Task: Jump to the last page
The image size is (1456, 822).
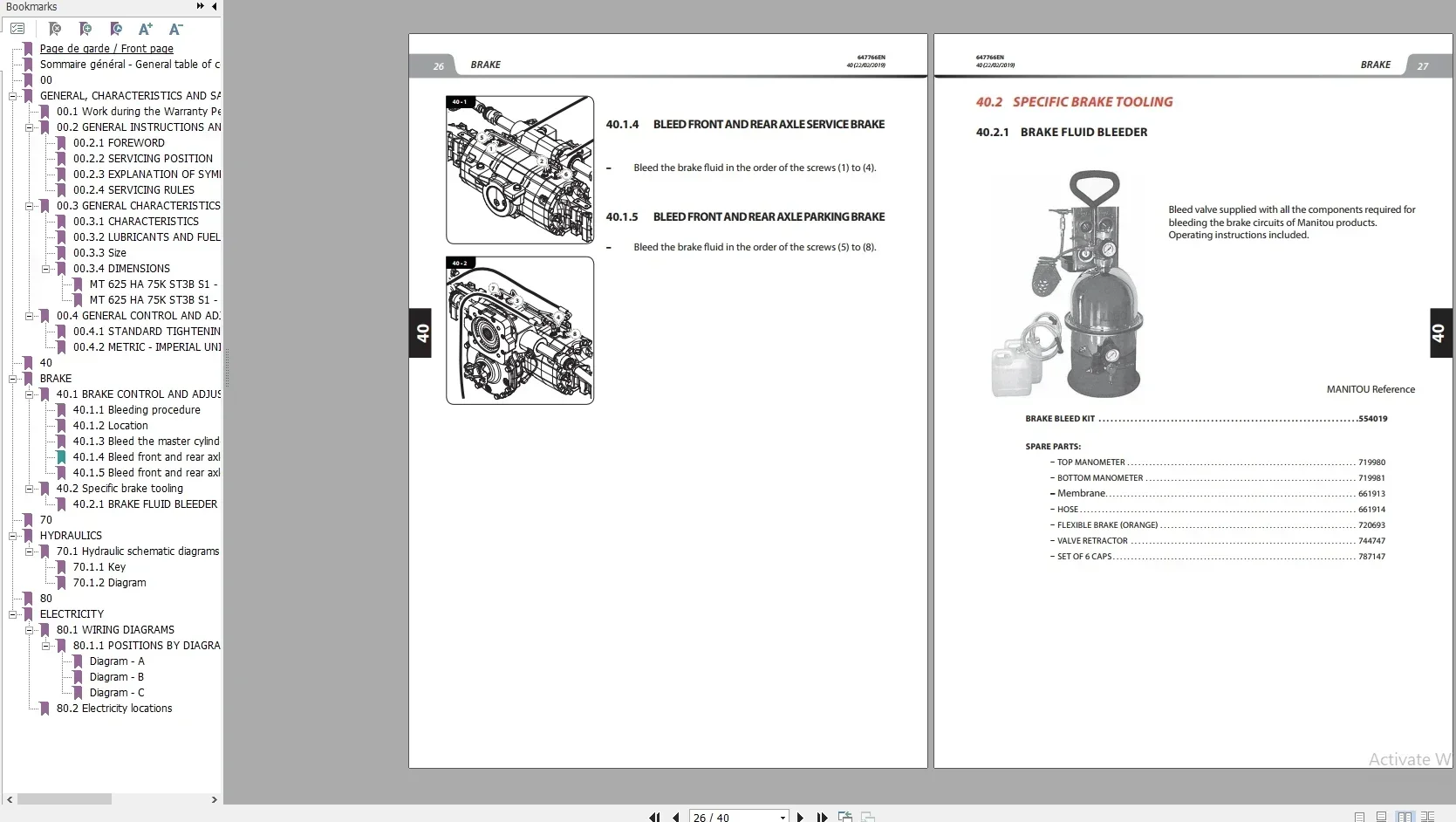Action: click(x=822, y=817)
